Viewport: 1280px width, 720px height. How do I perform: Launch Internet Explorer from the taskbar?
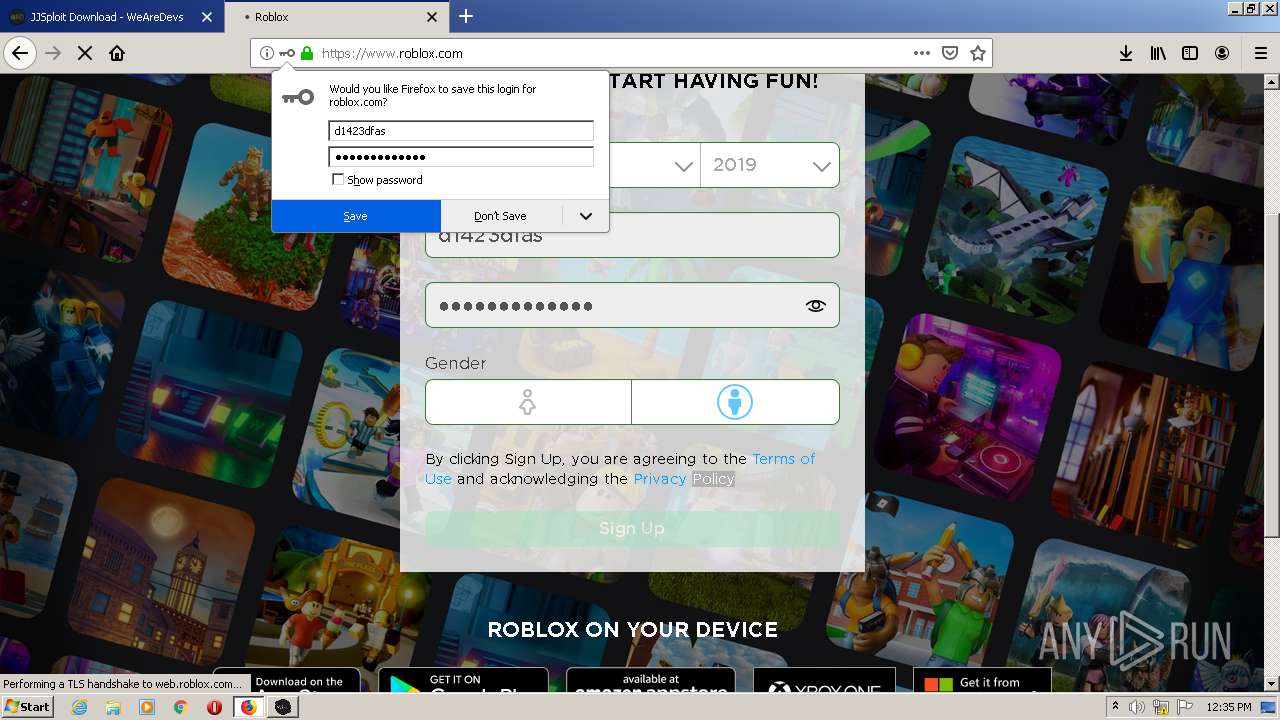(79, 707)
